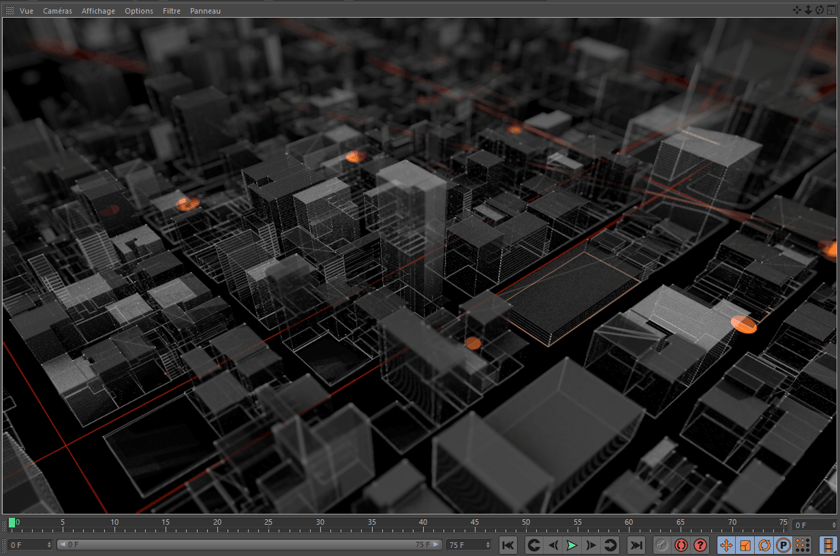Toggle Scale keyframe recording
The image size is (840, 556).
click(x=745, y=545)
